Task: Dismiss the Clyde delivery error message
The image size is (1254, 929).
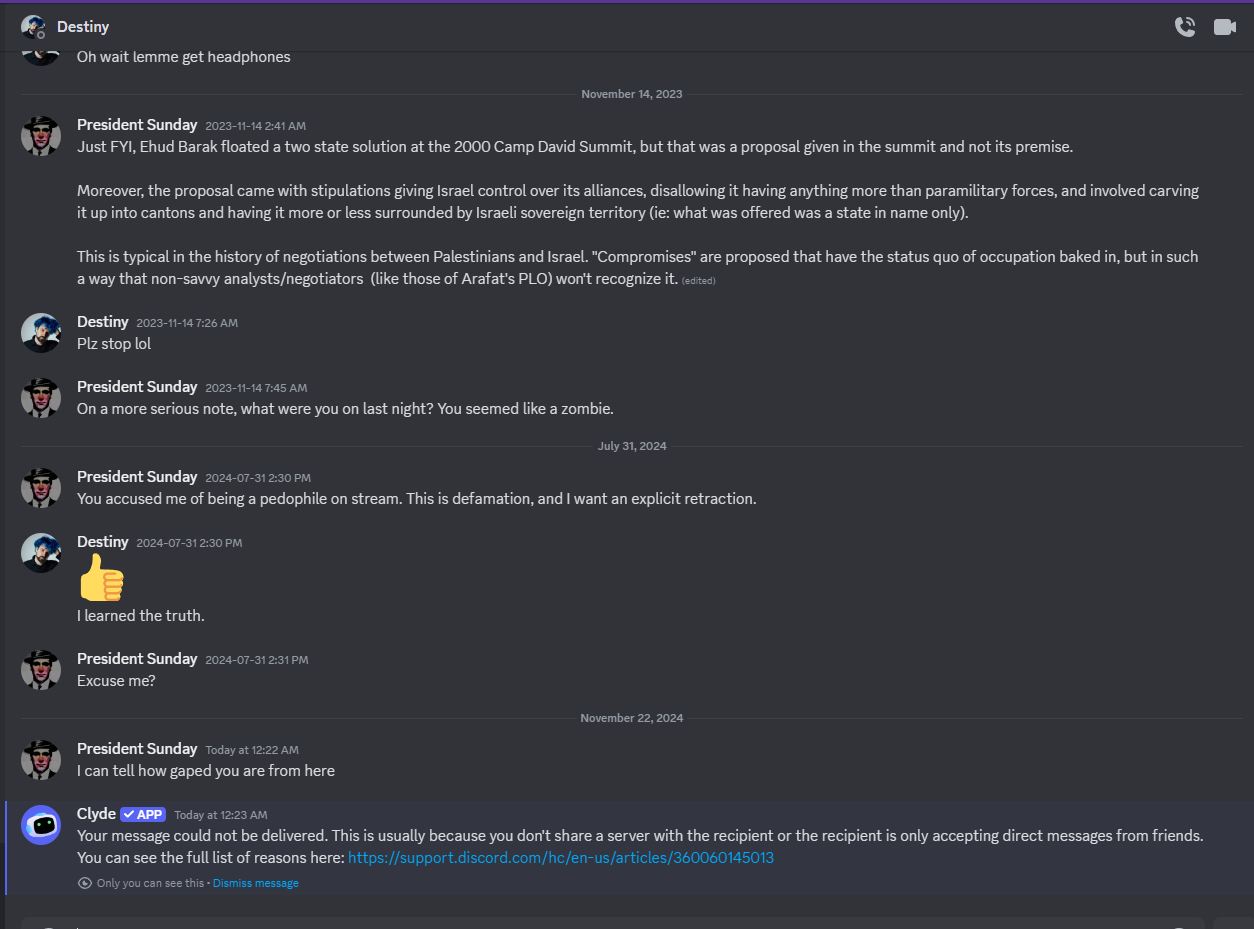Action: click(255, 883)
